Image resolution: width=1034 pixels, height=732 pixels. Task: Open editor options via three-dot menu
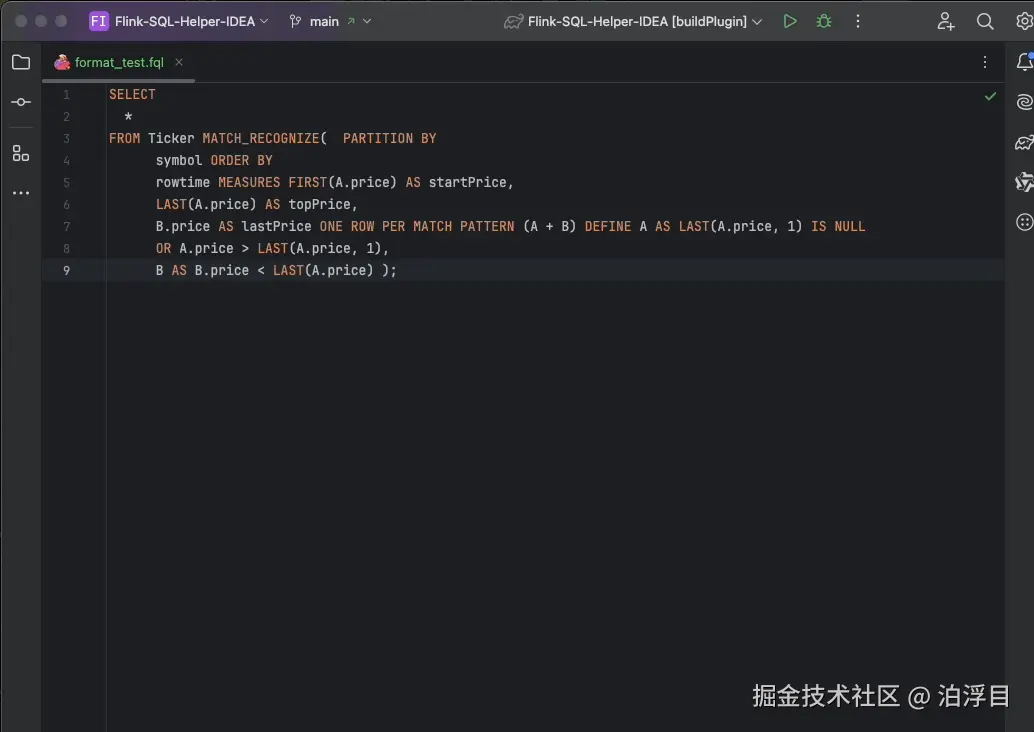984,61
